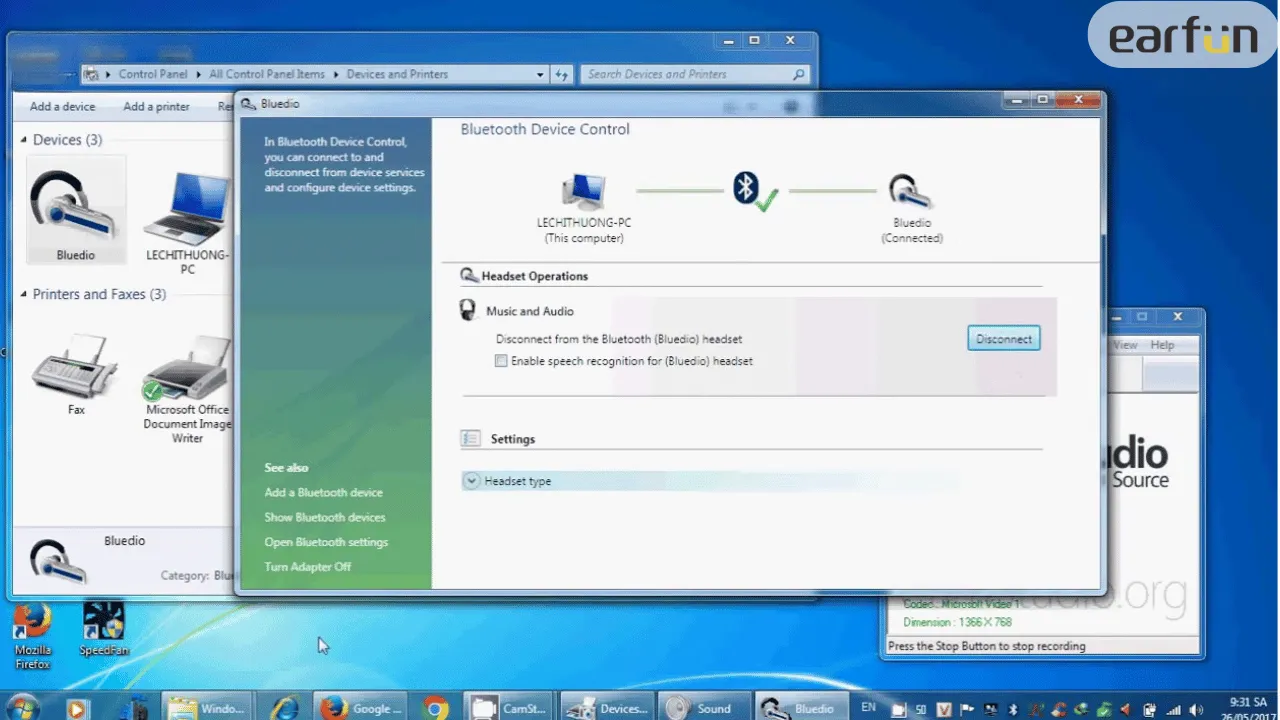Click the Add a Bluetooth device link
The image size is (1280, 720).
pos(323,492)
